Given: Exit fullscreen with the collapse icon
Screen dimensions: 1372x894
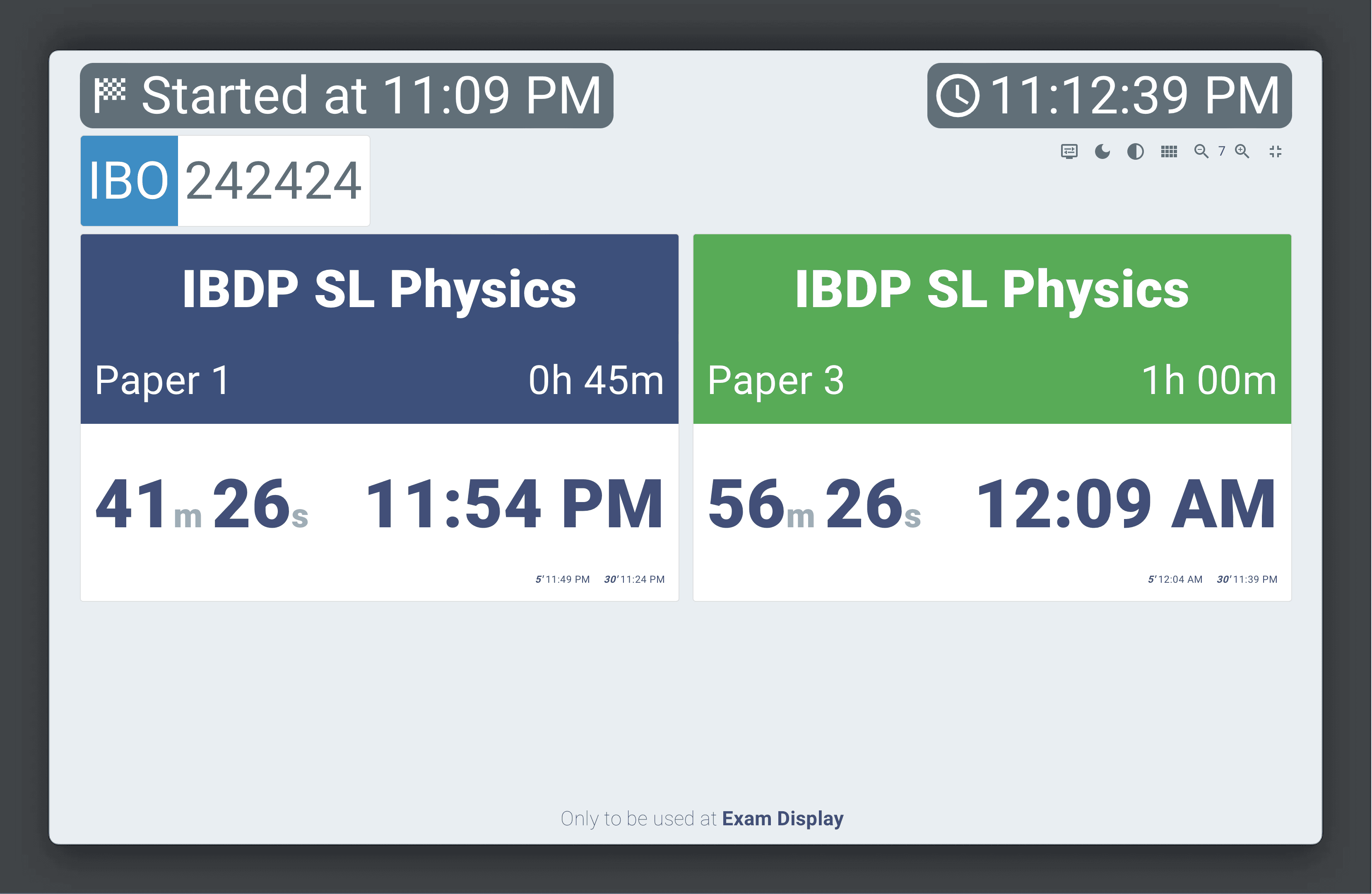Looking at the screenshot, I should point(1275,151).
